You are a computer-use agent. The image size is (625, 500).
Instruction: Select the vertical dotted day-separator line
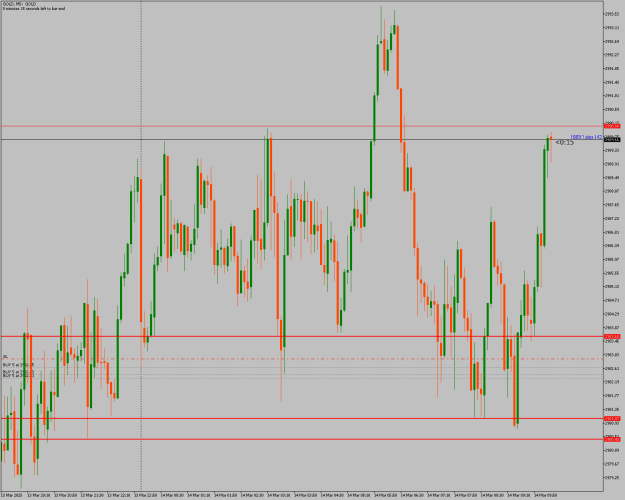coord(141,245)
